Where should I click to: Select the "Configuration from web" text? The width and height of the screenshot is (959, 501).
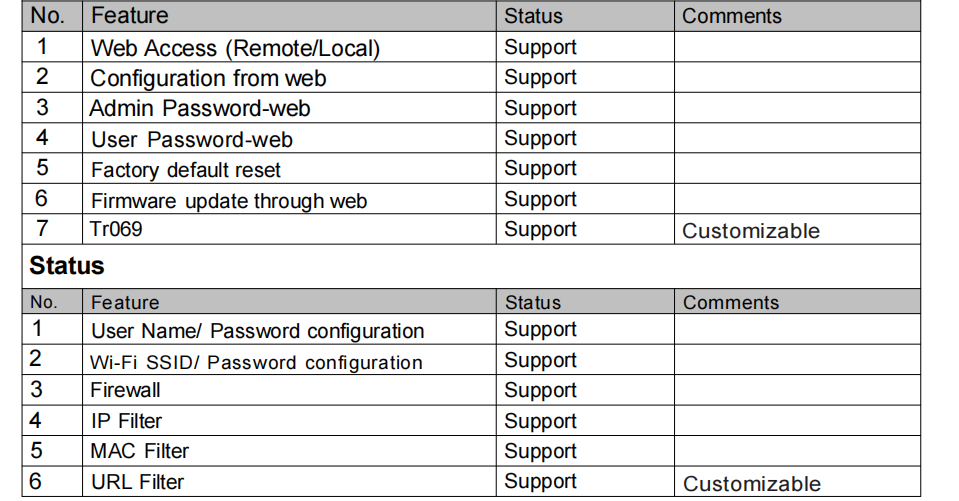pyautogui.click(x=208, y=78)
